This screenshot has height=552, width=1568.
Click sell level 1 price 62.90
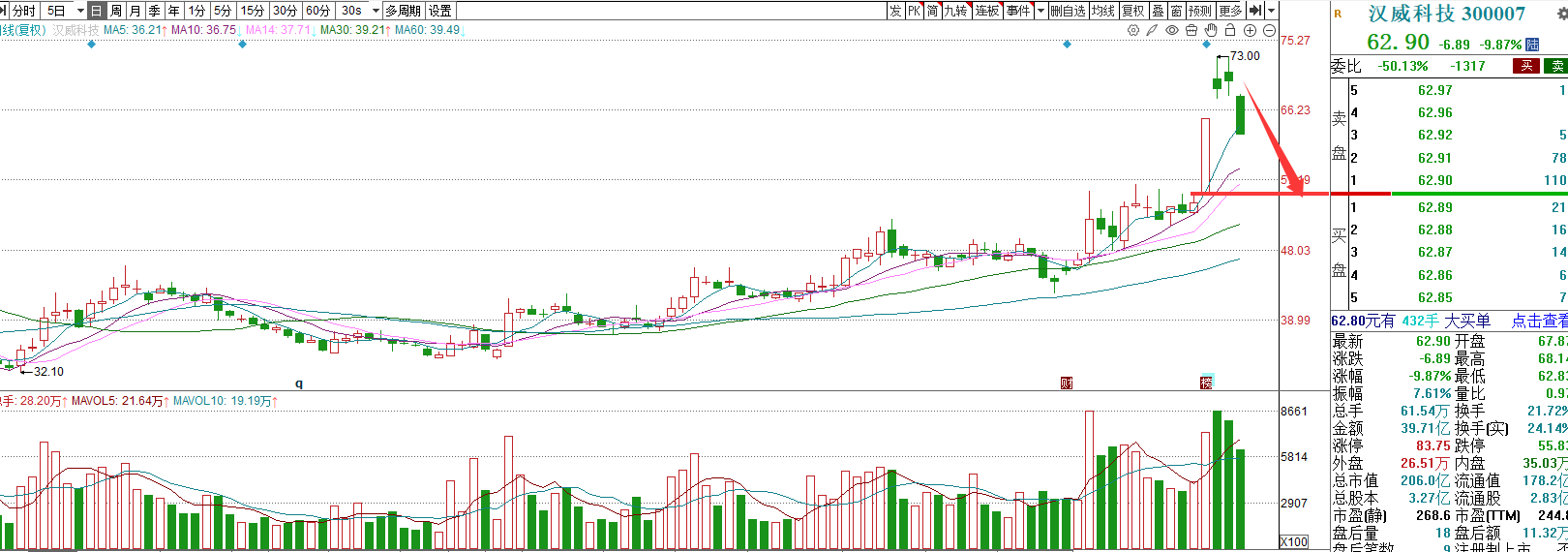click(1435, 180)
